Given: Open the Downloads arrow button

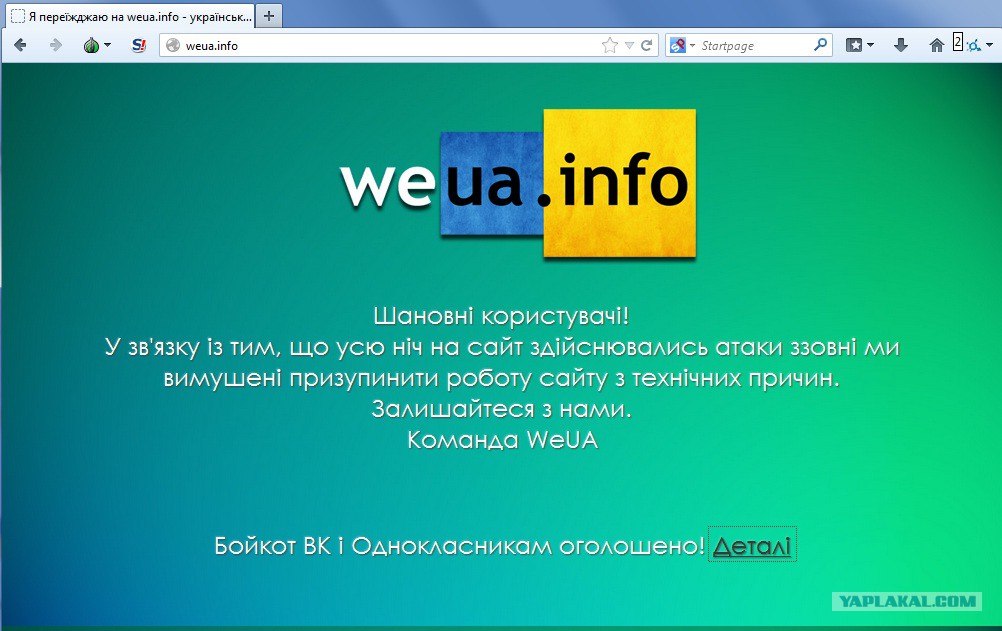Looking at the screenshot, I should coord(900,45).
